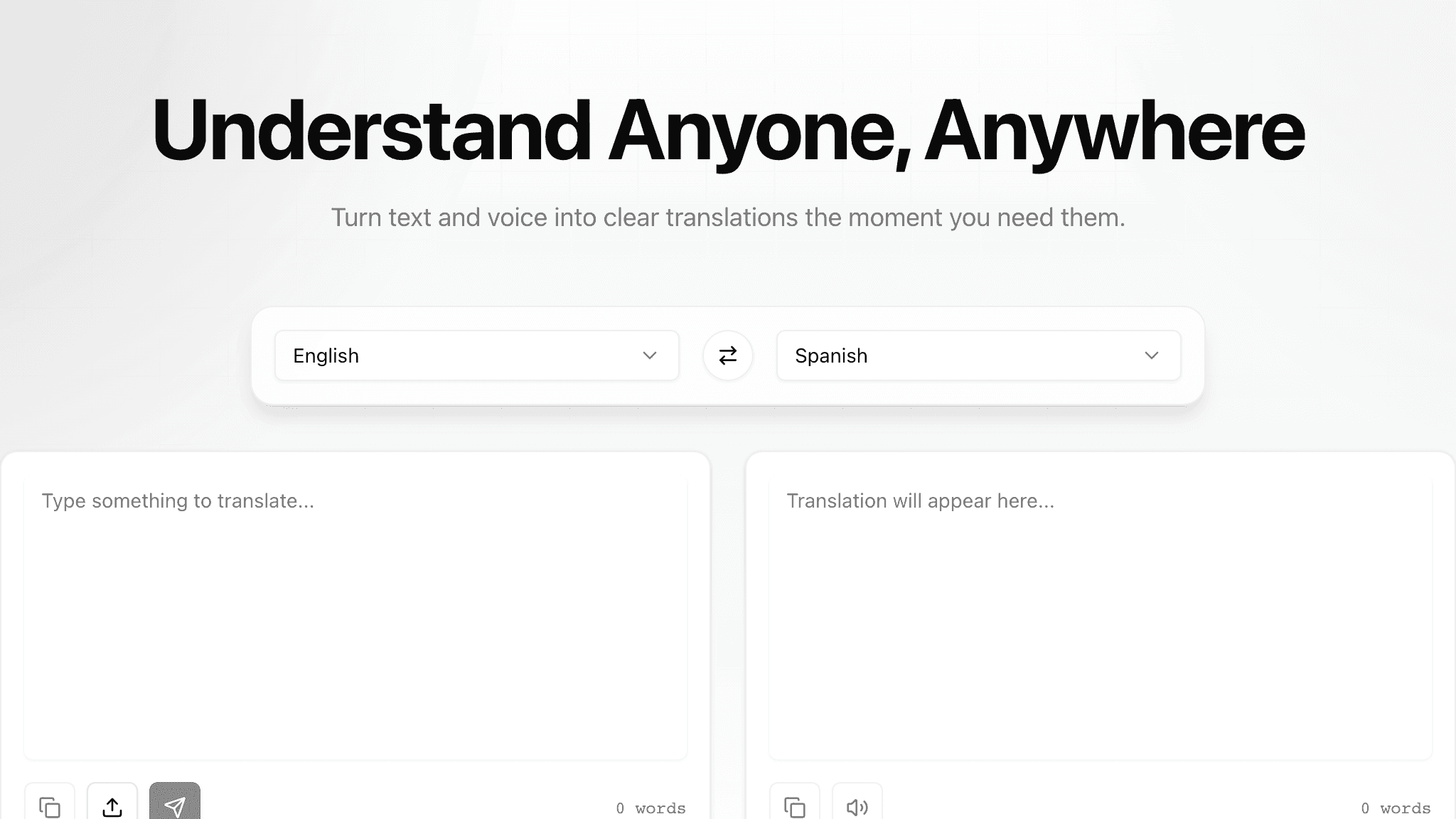Click the translation panel '0 words' counter
This screenshot has width=1456, height=819.
click(x=1396, y=808)
